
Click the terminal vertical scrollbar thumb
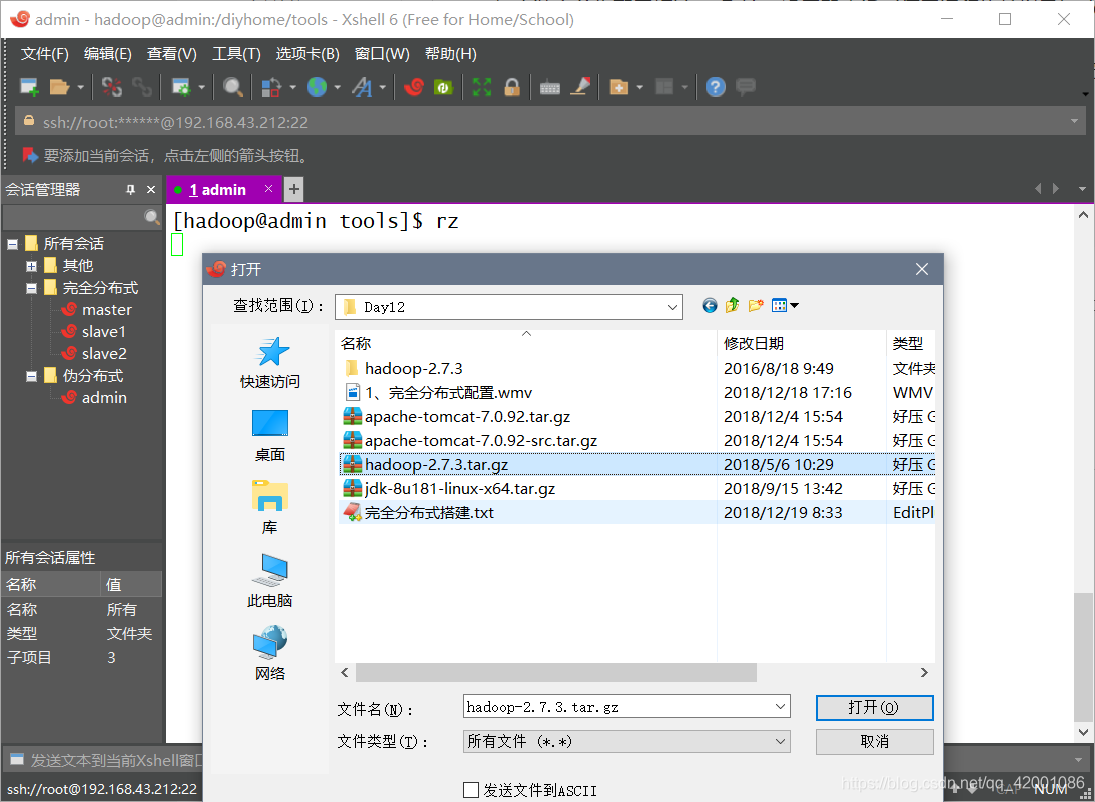point(1083,657)
